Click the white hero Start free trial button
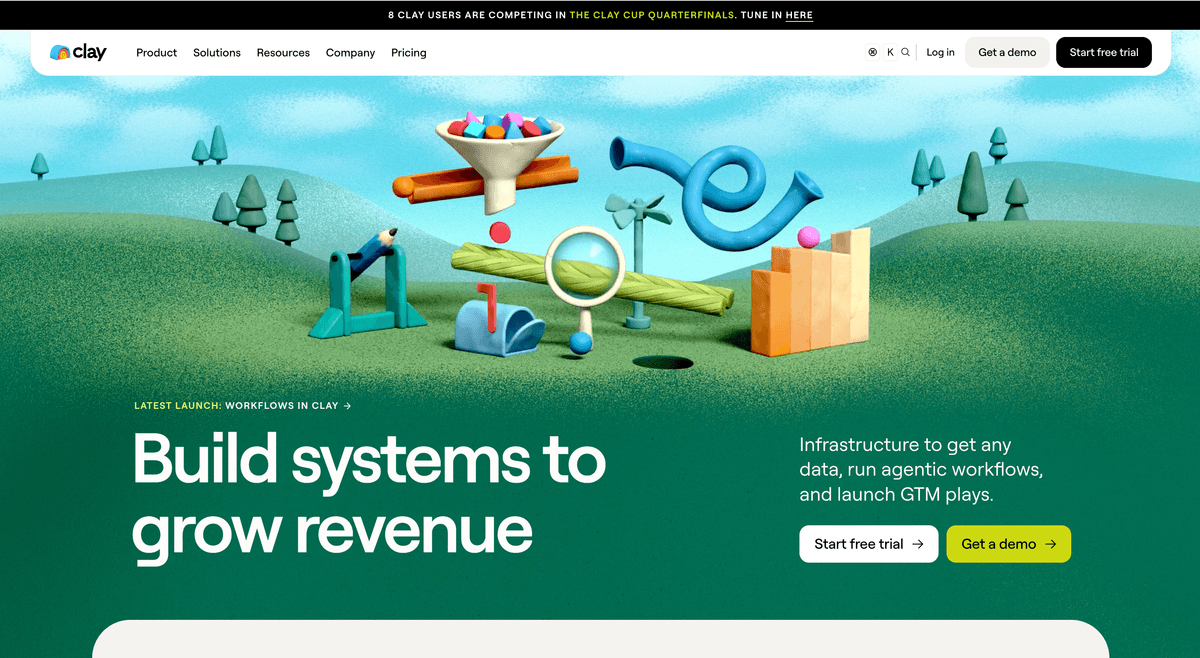The width and height of the screenshot is (1200, 658). click(x=869, y=544)
